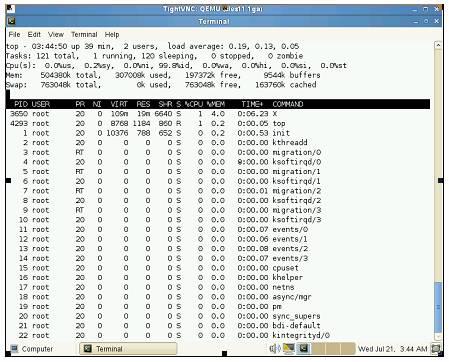Click the show desktop icon beside the clock
Screen dimensions: 449x362
pyautogui.click(x=435, y=349)
